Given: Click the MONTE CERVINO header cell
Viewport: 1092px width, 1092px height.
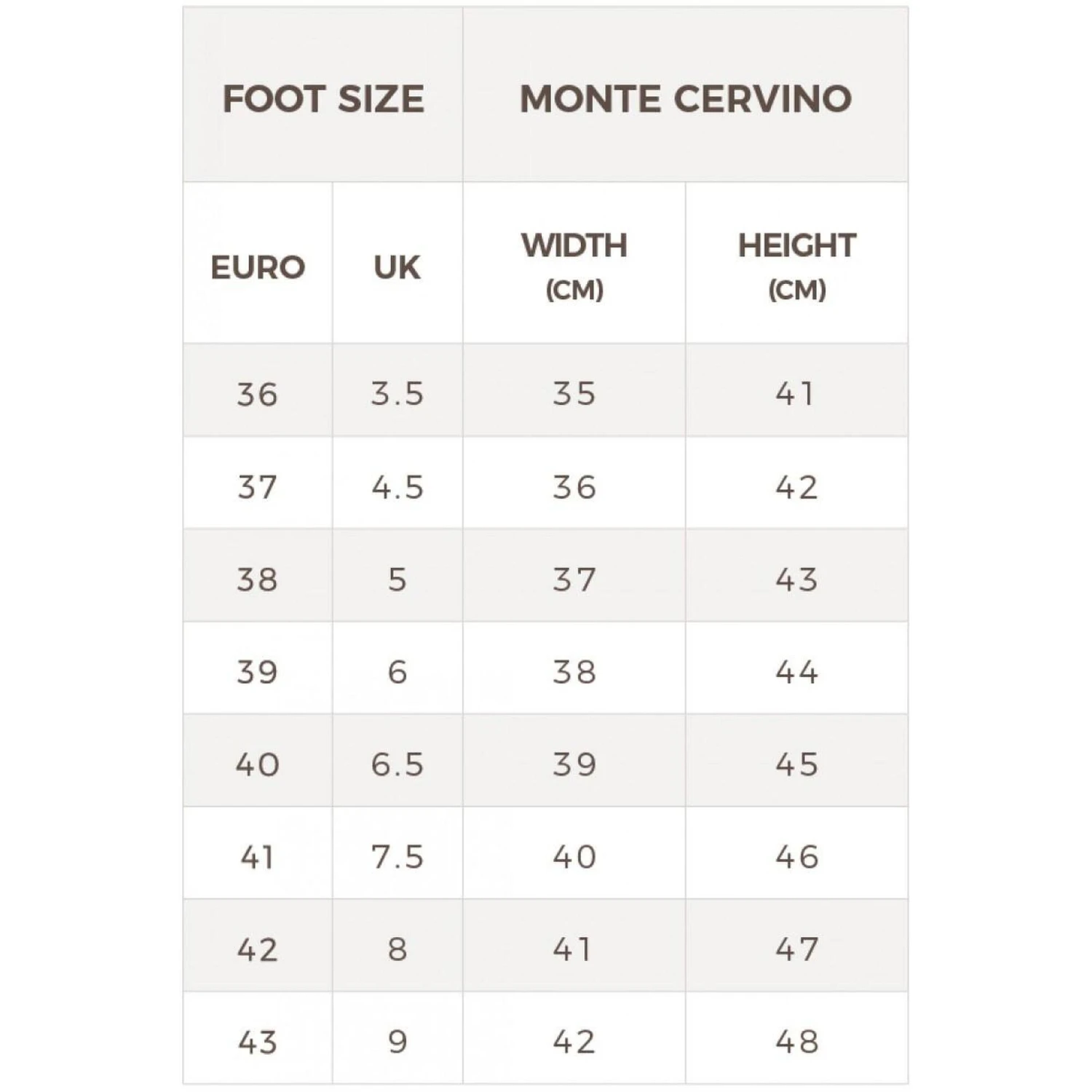Looking at the screenshot, I should (x=685, y=98).
